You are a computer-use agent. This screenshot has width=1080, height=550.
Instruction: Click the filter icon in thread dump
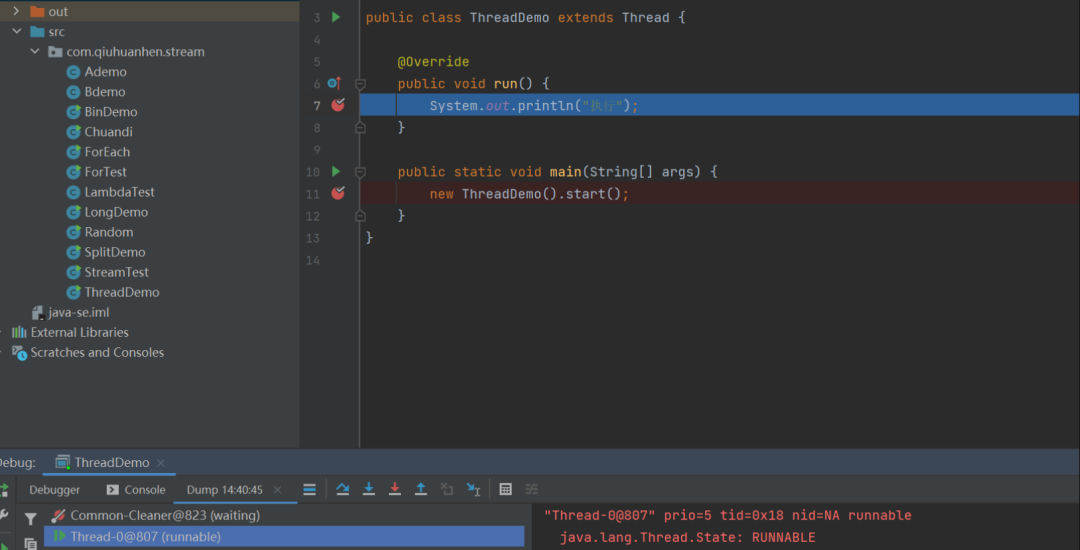(x=31, y=518)
